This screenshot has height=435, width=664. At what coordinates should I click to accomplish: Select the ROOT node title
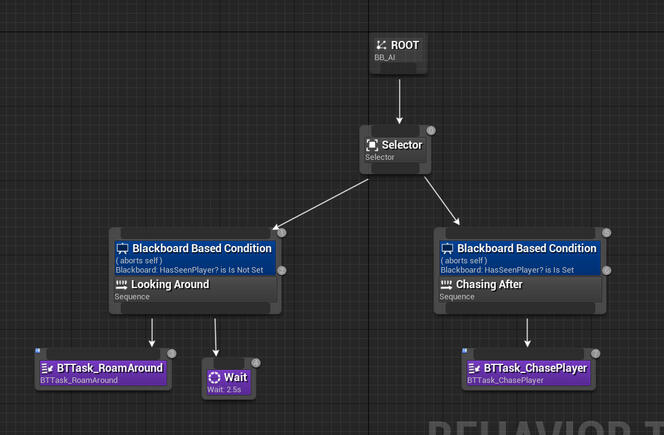pyautogui.click(x=405, y=45)
